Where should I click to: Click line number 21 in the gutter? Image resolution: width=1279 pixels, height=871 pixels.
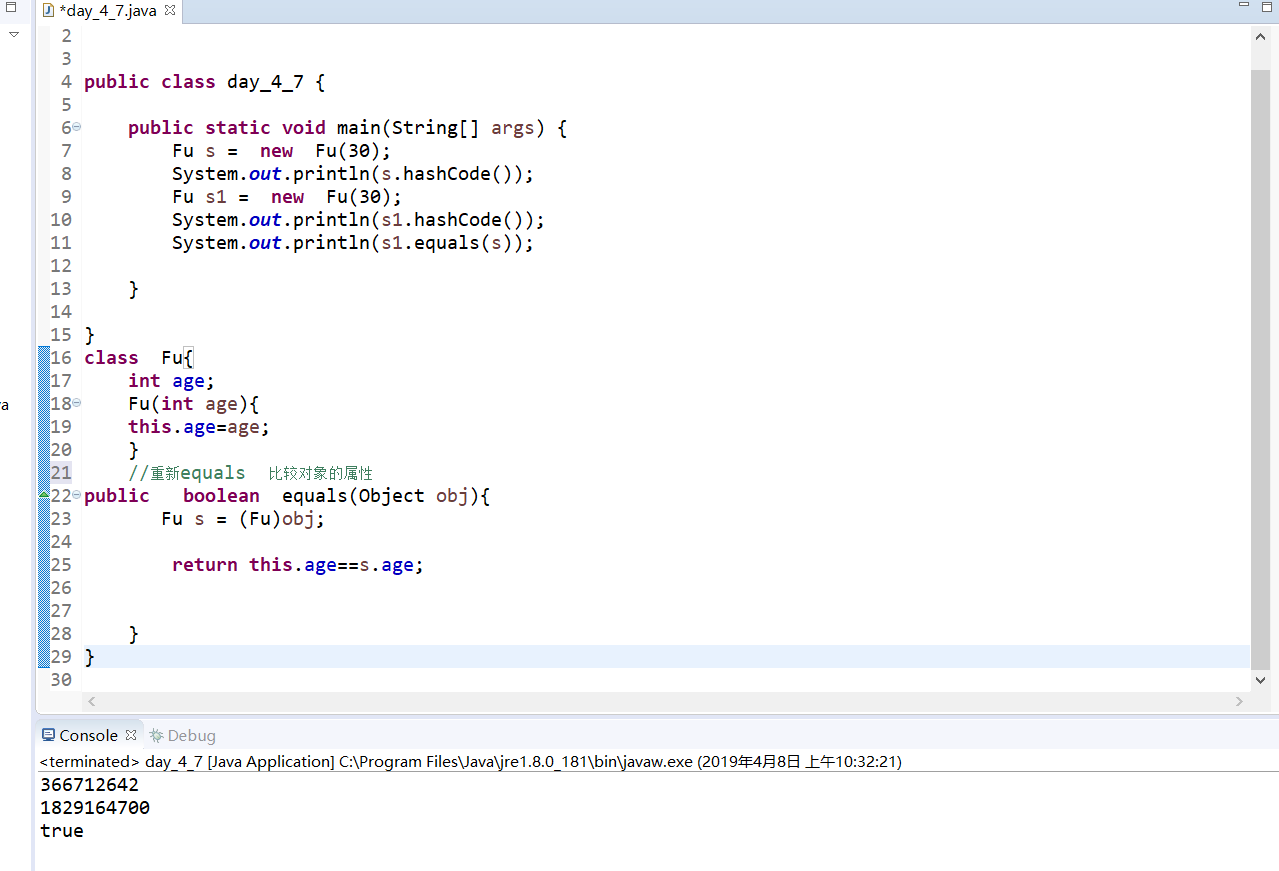(x=60, y=473)
